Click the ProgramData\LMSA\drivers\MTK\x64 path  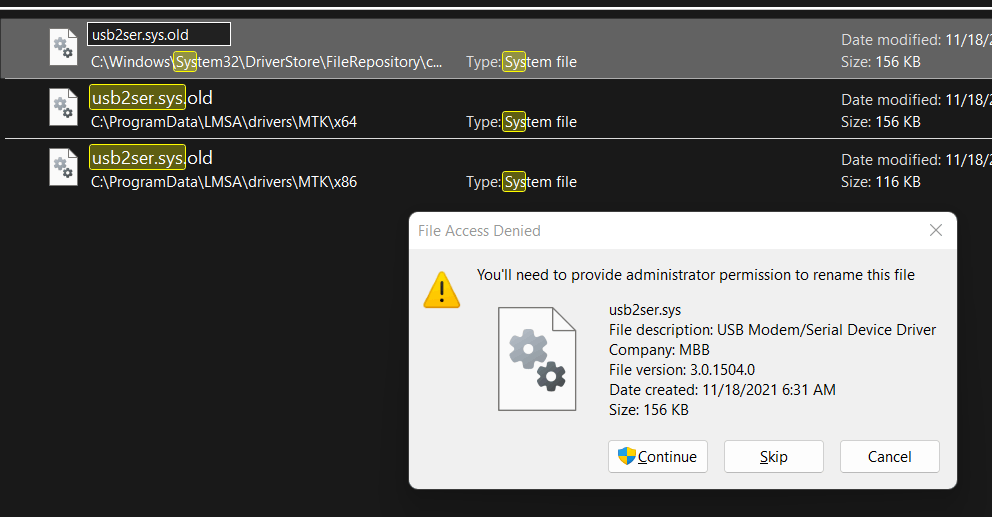click(224, 121)
